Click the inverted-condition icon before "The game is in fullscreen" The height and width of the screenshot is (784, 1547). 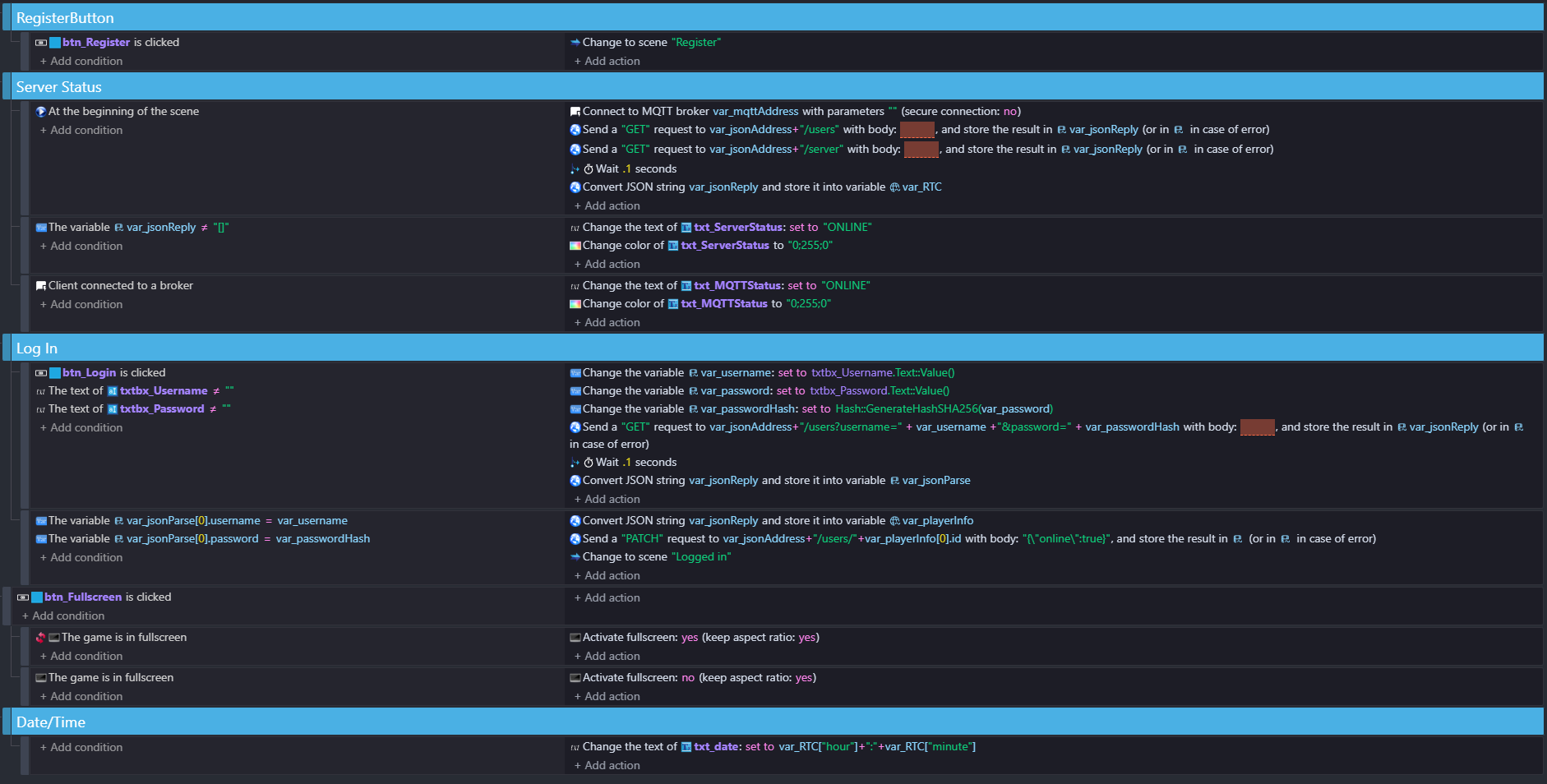point(41,638)
